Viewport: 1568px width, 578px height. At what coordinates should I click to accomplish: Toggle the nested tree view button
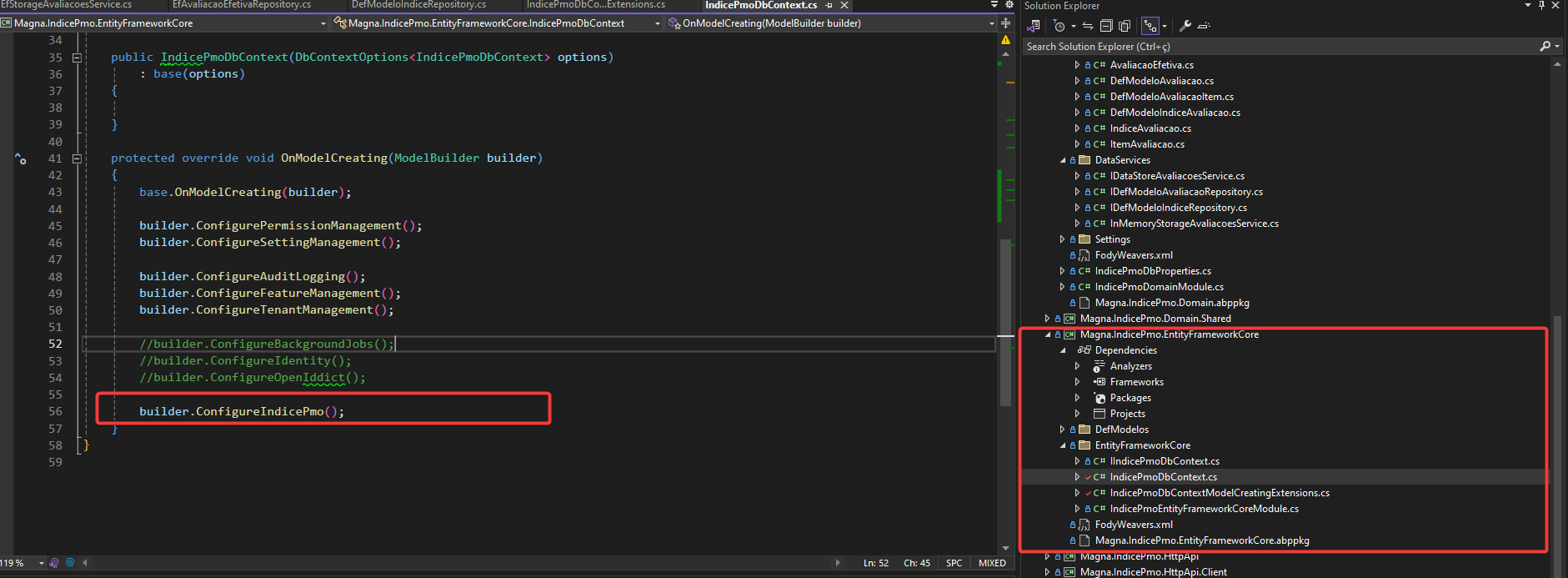[1150, 26]
